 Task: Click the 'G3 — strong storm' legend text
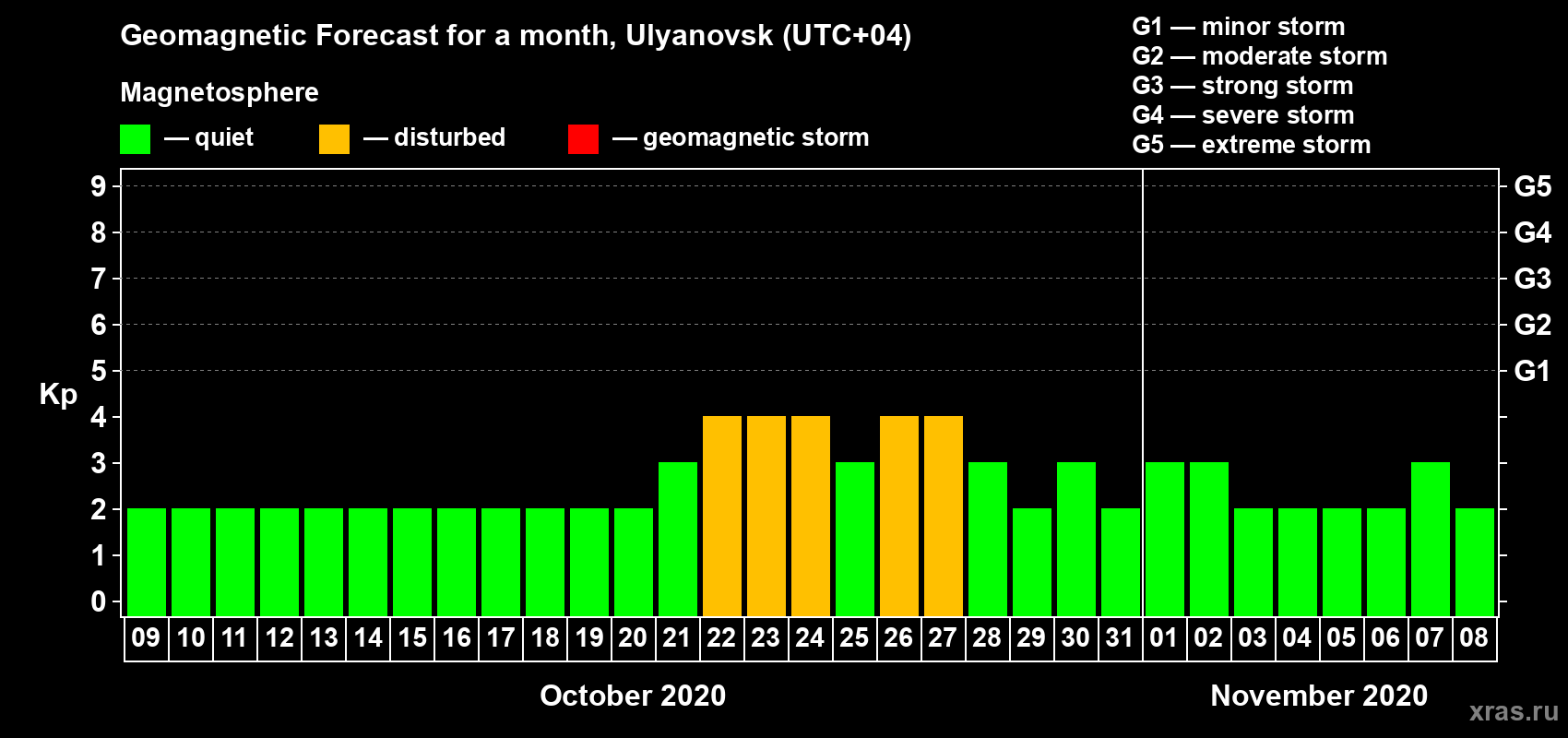click(1242, 86)
